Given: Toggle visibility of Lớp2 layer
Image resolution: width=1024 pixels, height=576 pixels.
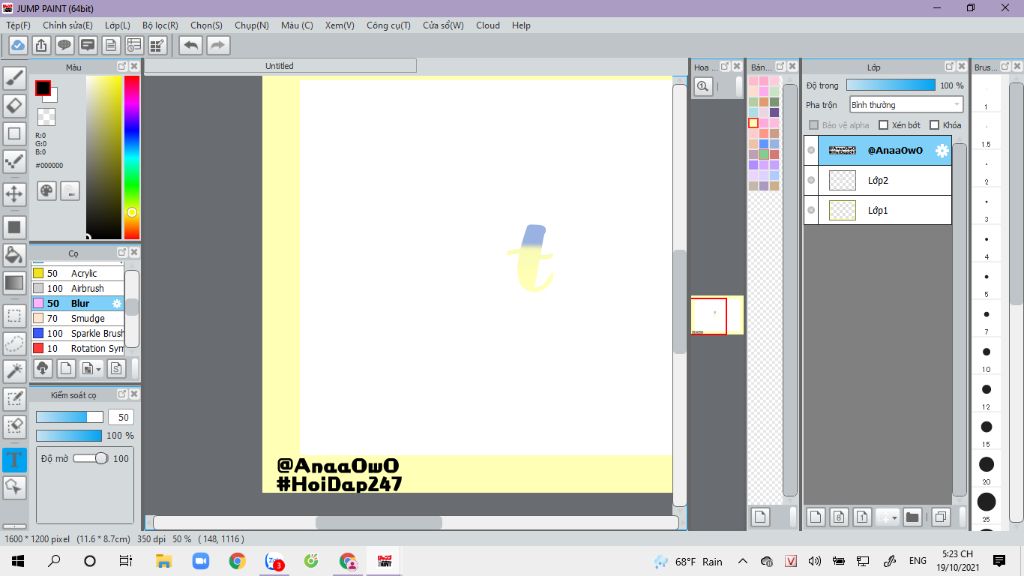Looking at the screenshot, I should [x=811, y=180].
